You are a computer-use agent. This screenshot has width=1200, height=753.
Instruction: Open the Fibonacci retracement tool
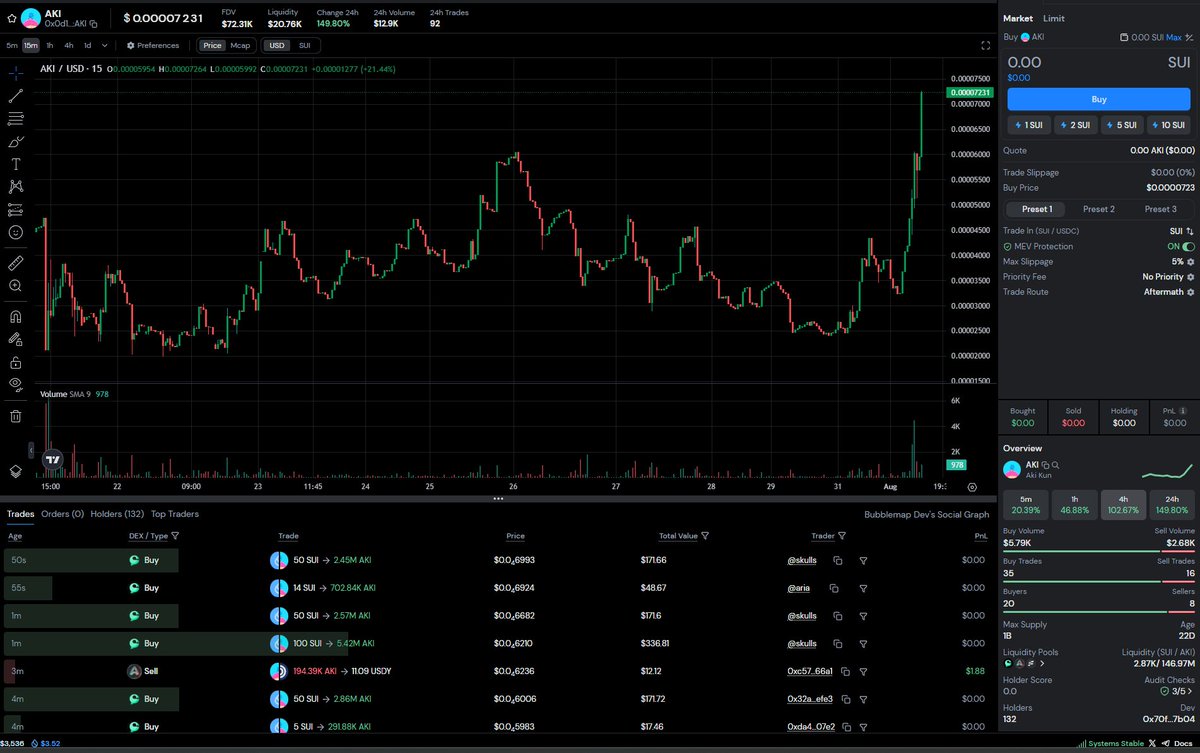click(15, 118)
